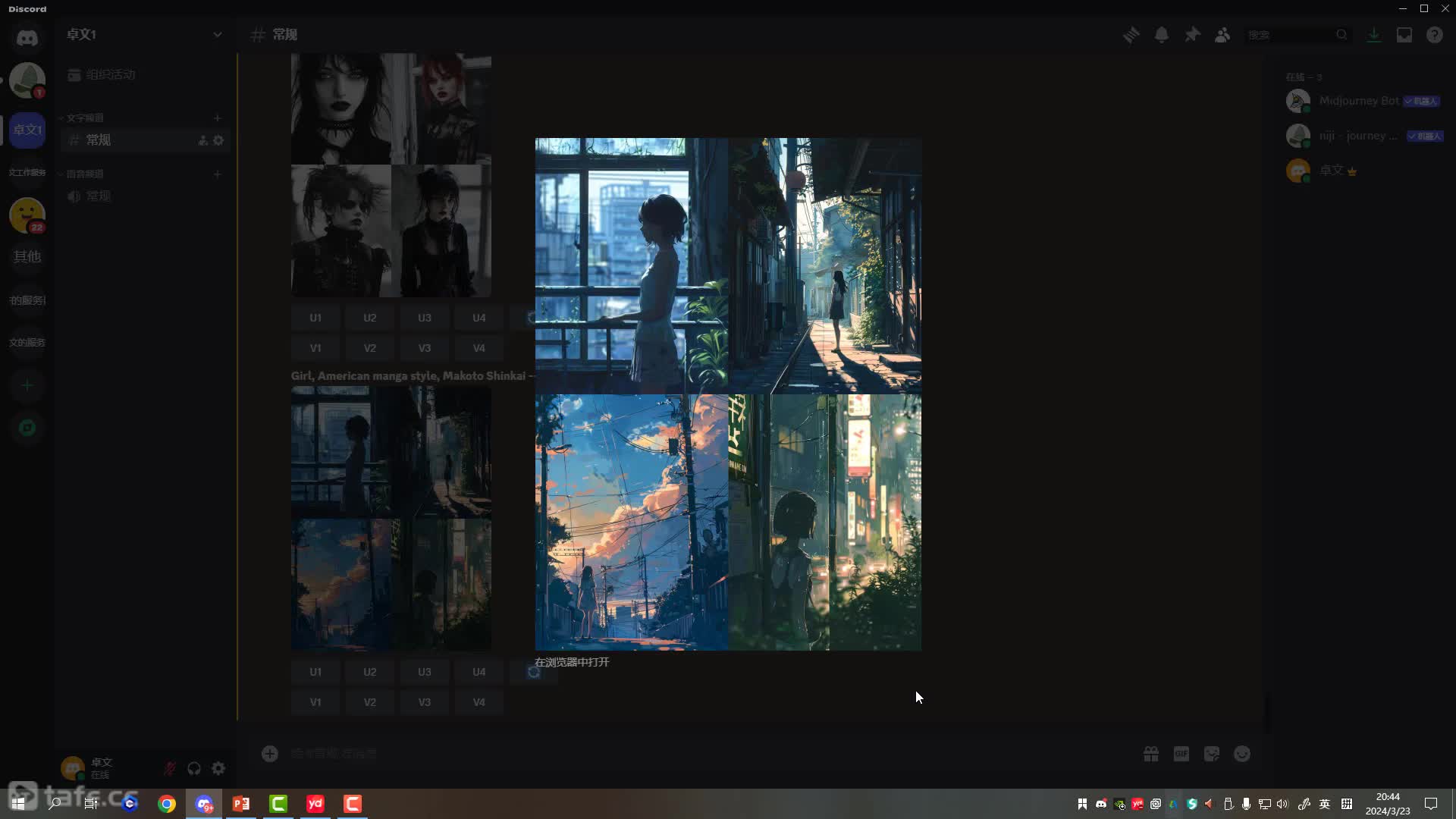This screenshot has height=819, width=1456.
Task: Click the reroll icon beside lower U4 button
Action: 534,672
